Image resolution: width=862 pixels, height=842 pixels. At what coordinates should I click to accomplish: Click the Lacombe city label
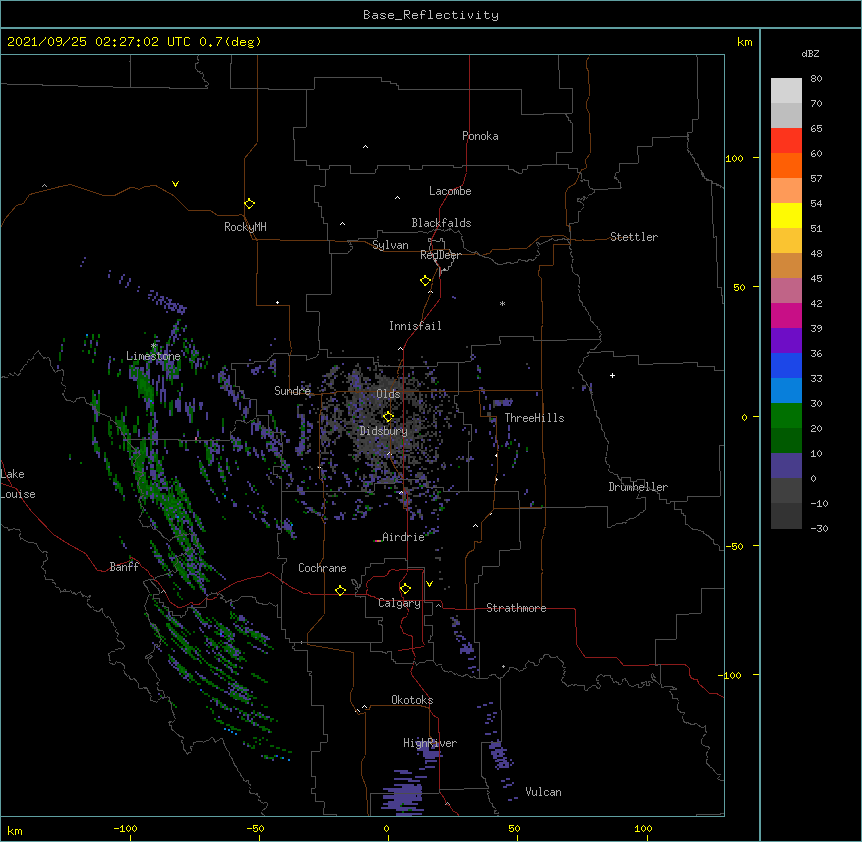pos(450,191)
